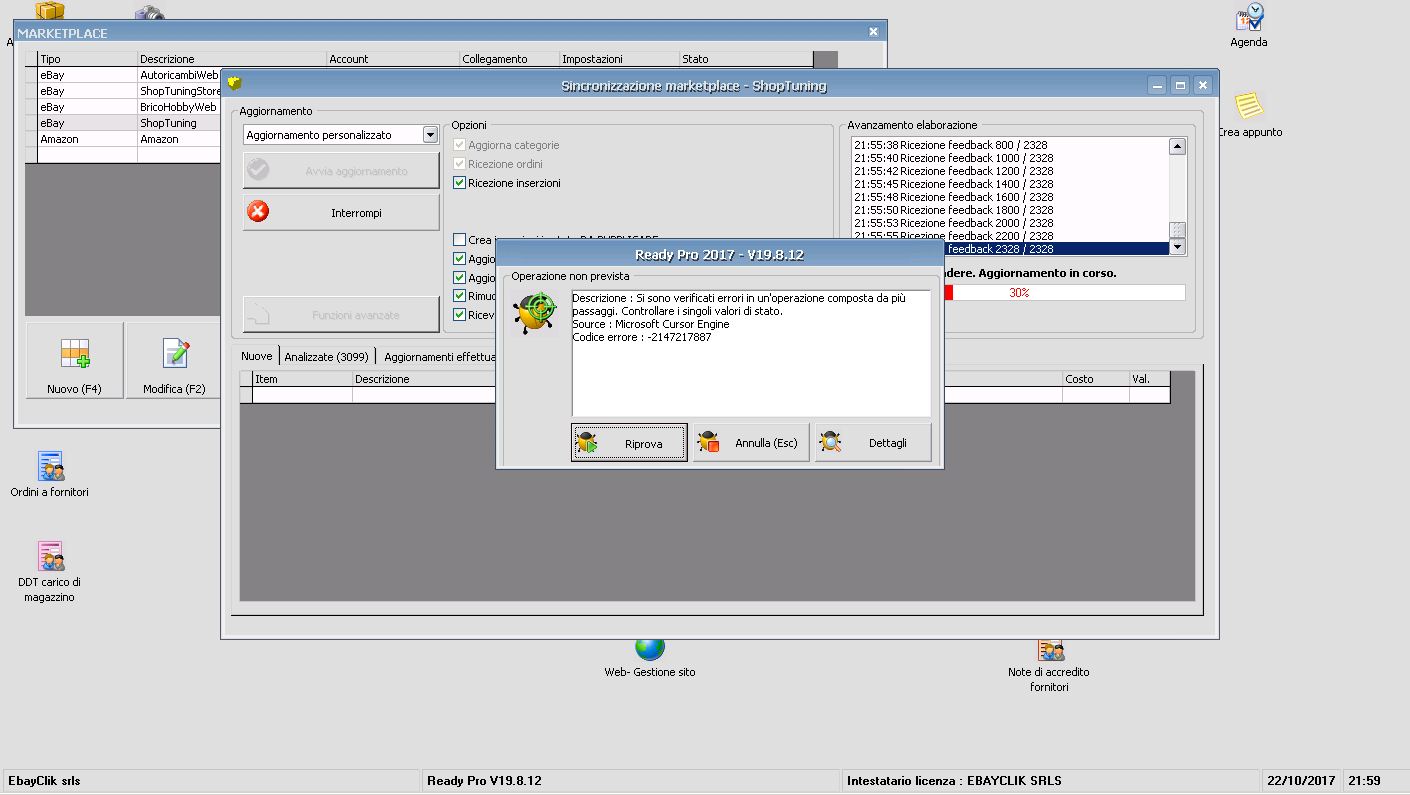Select the log line Ricezione feedback 1400 / 2328
This screenshot has width=1410, height=795.
(1010, 184)
